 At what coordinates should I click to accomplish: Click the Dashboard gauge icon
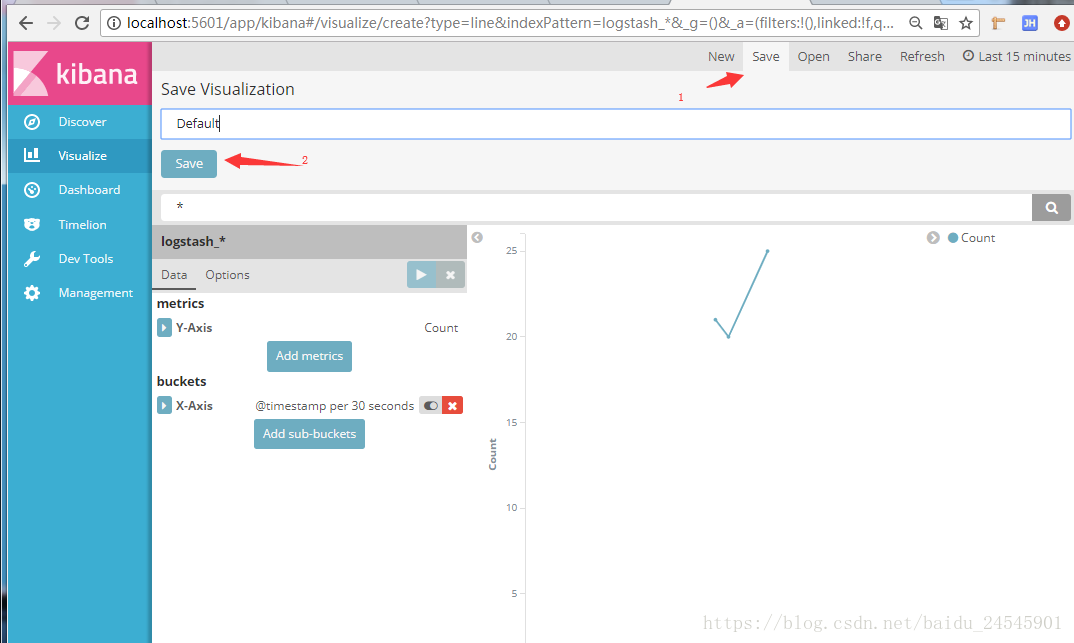(x=32, y=190)
